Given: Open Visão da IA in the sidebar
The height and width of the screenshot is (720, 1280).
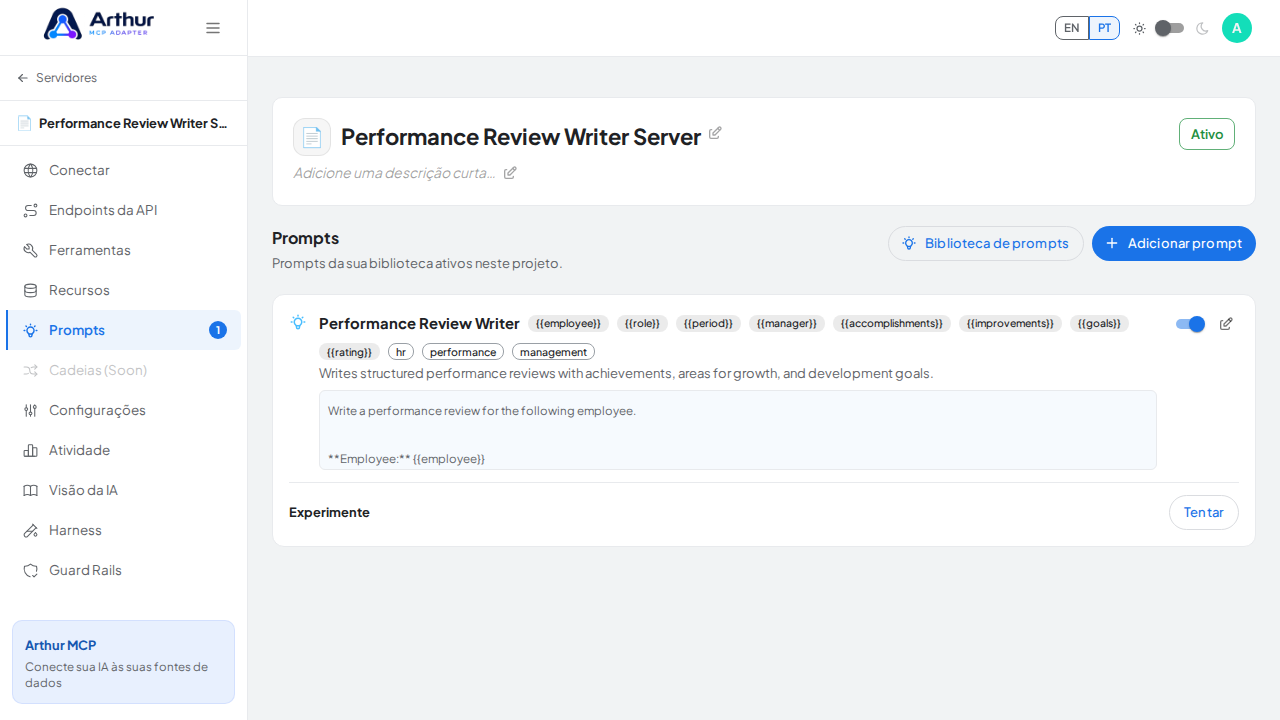Looking at the screenshot, I should click(x=123, y=490).
